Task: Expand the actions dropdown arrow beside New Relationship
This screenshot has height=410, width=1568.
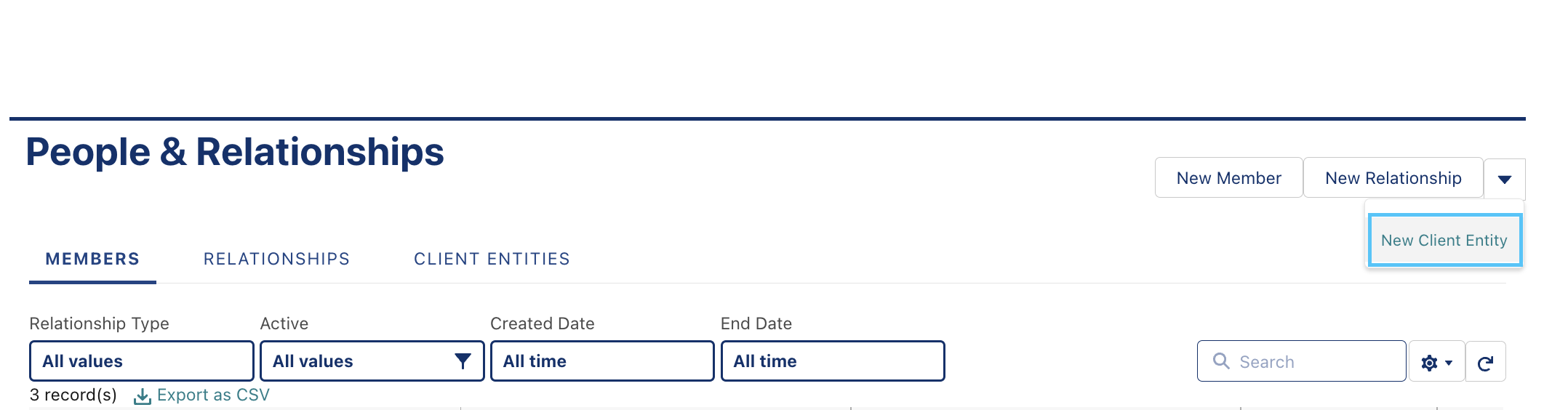Action: click(x=1505, y=179)
